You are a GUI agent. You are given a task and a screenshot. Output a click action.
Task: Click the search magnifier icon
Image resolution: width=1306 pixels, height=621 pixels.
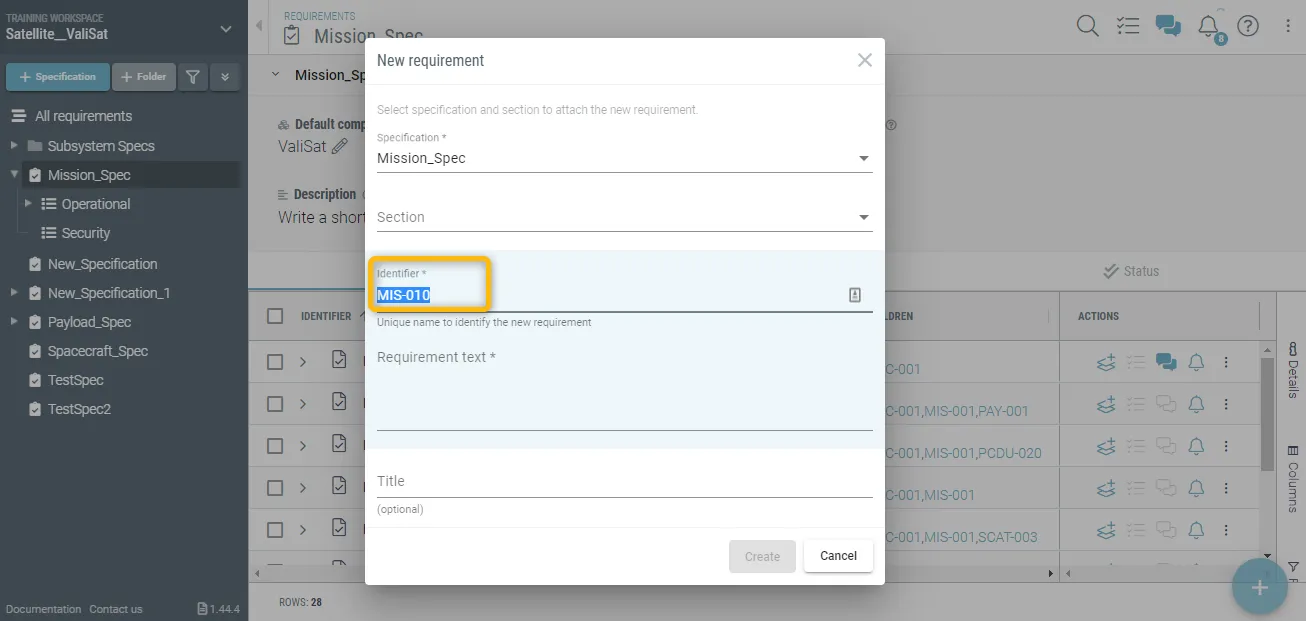pos(1087,26)
